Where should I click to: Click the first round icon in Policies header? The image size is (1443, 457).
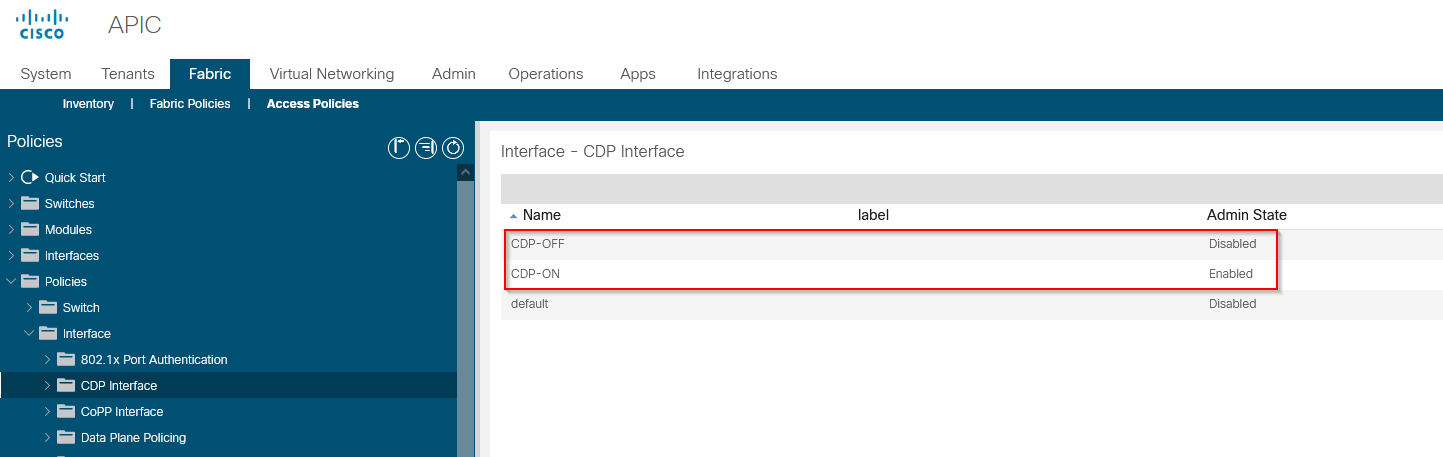pyautogui.click(x=398, y=149)
